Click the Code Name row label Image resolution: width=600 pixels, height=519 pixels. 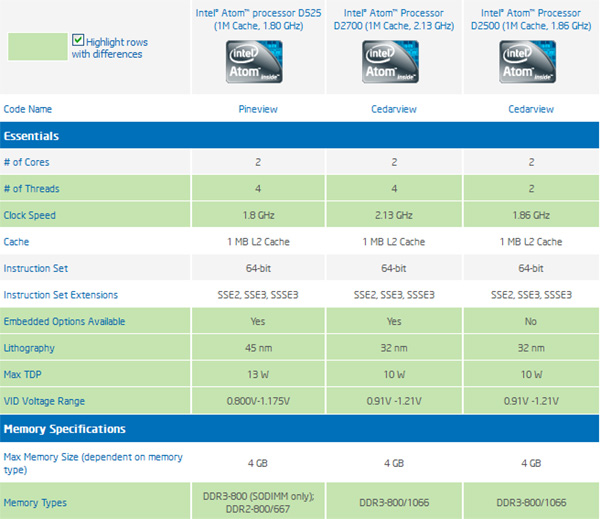click(28, 109)
